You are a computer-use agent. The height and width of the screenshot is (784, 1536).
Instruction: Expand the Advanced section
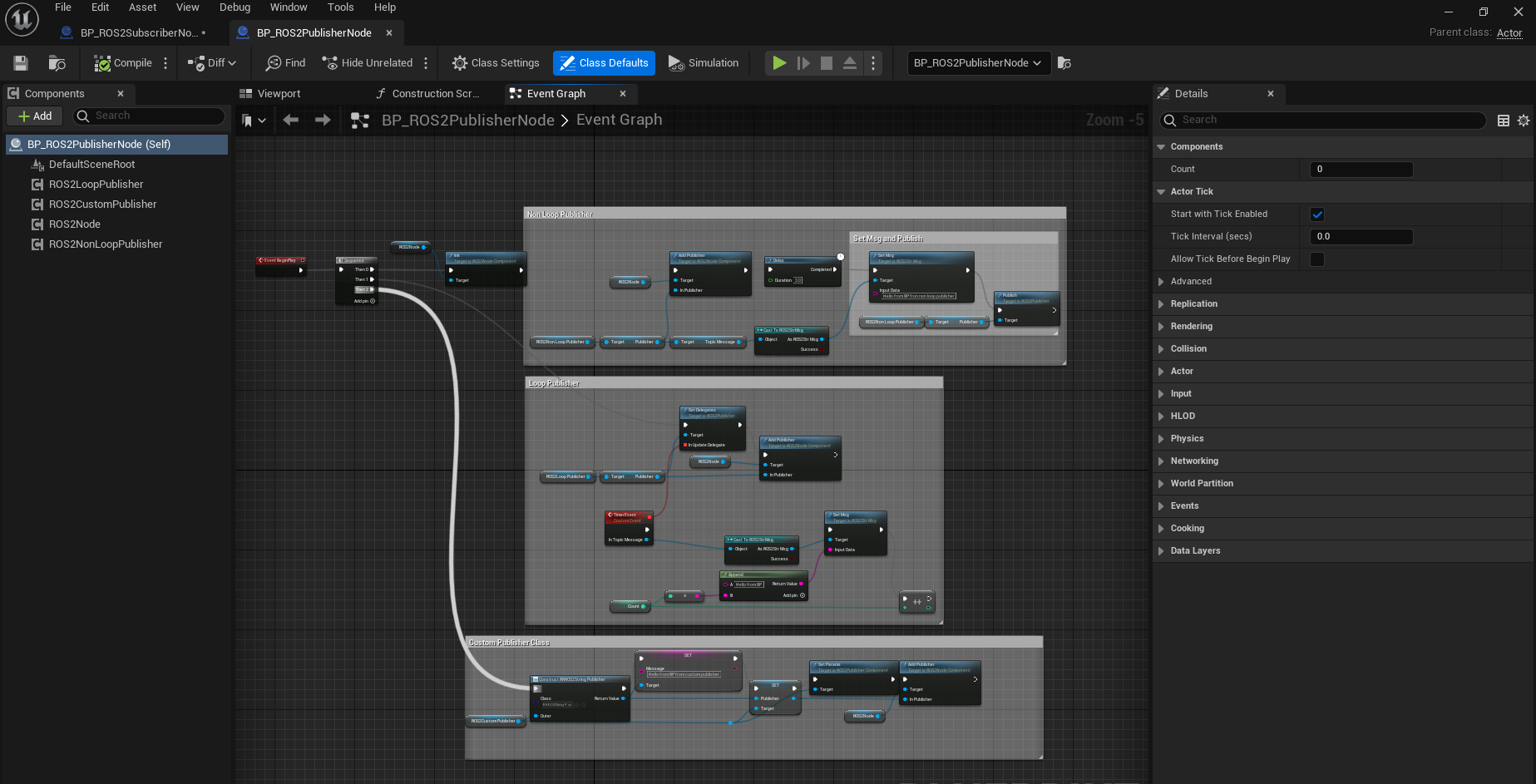tap(1161, 282)
